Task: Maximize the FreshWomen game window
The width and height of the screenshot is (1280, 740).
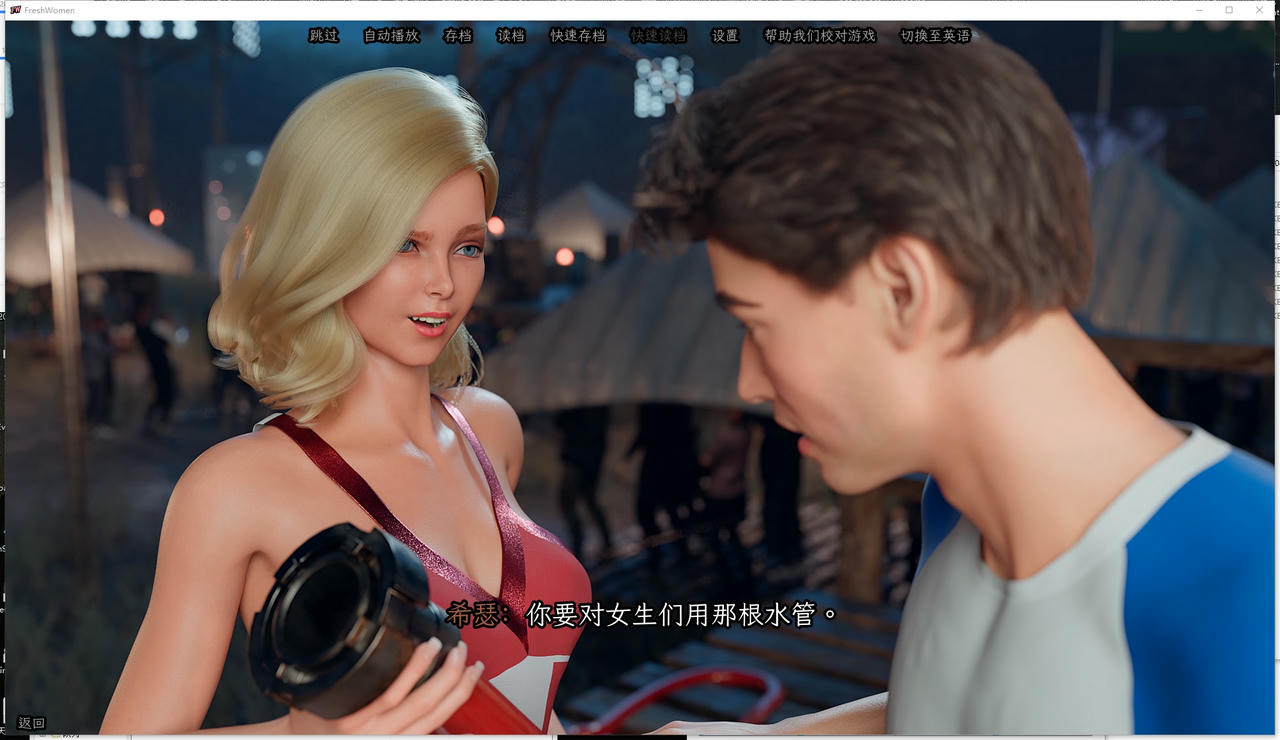Action: tap(1228, 10)
